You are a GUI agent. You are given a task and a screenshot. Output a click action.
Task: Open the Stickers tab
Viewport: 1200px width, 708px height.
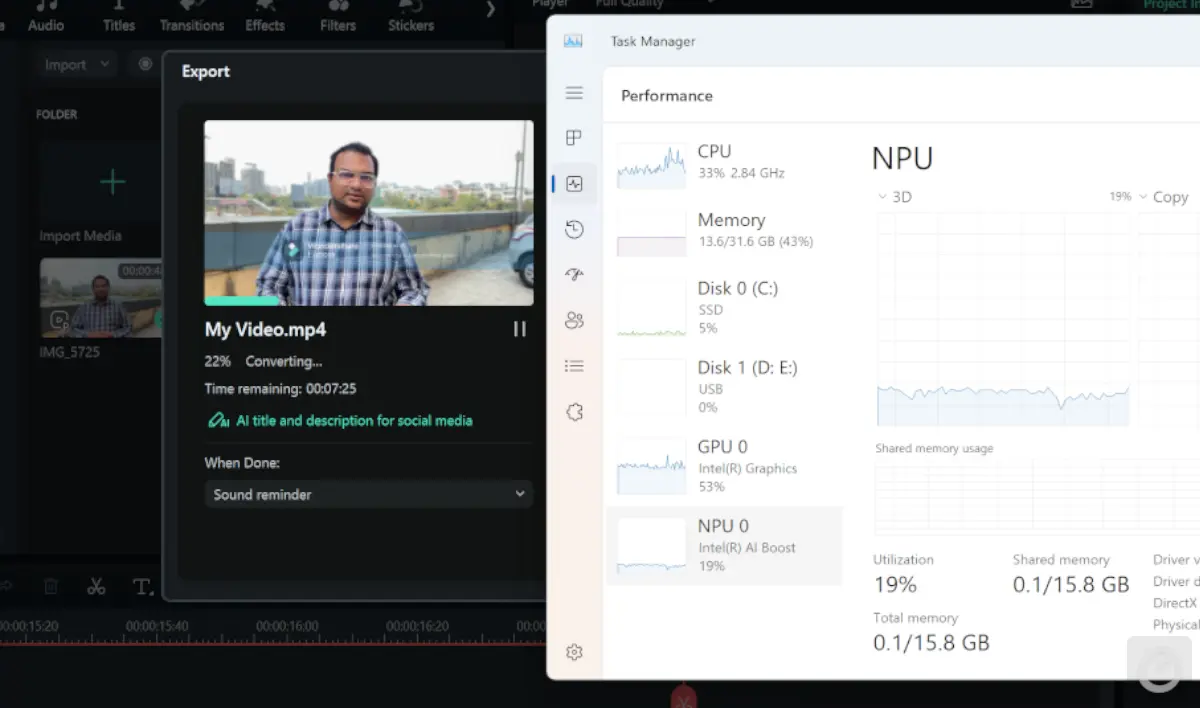[411, 17]
